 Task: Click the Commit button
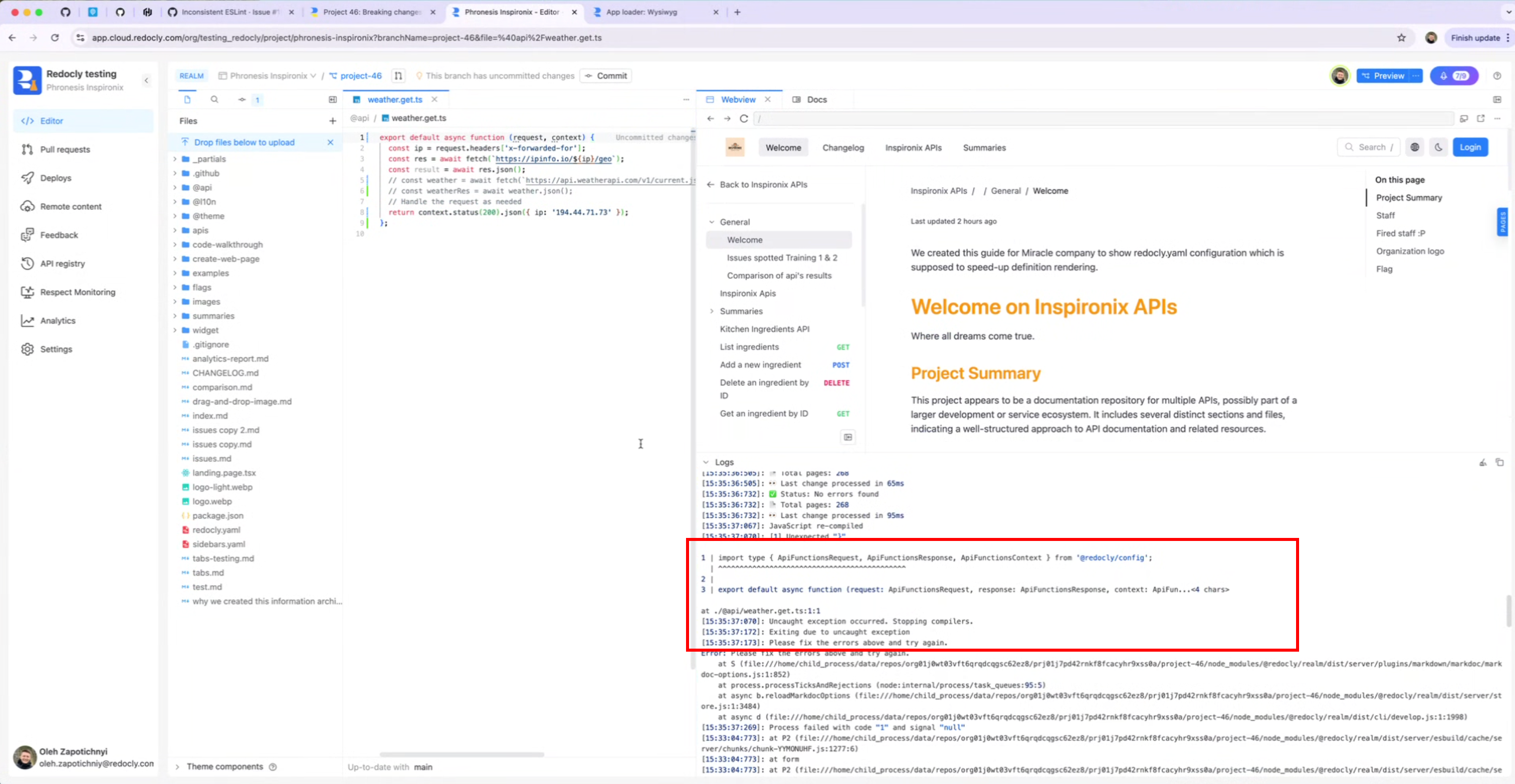click(x=606, y=75)
